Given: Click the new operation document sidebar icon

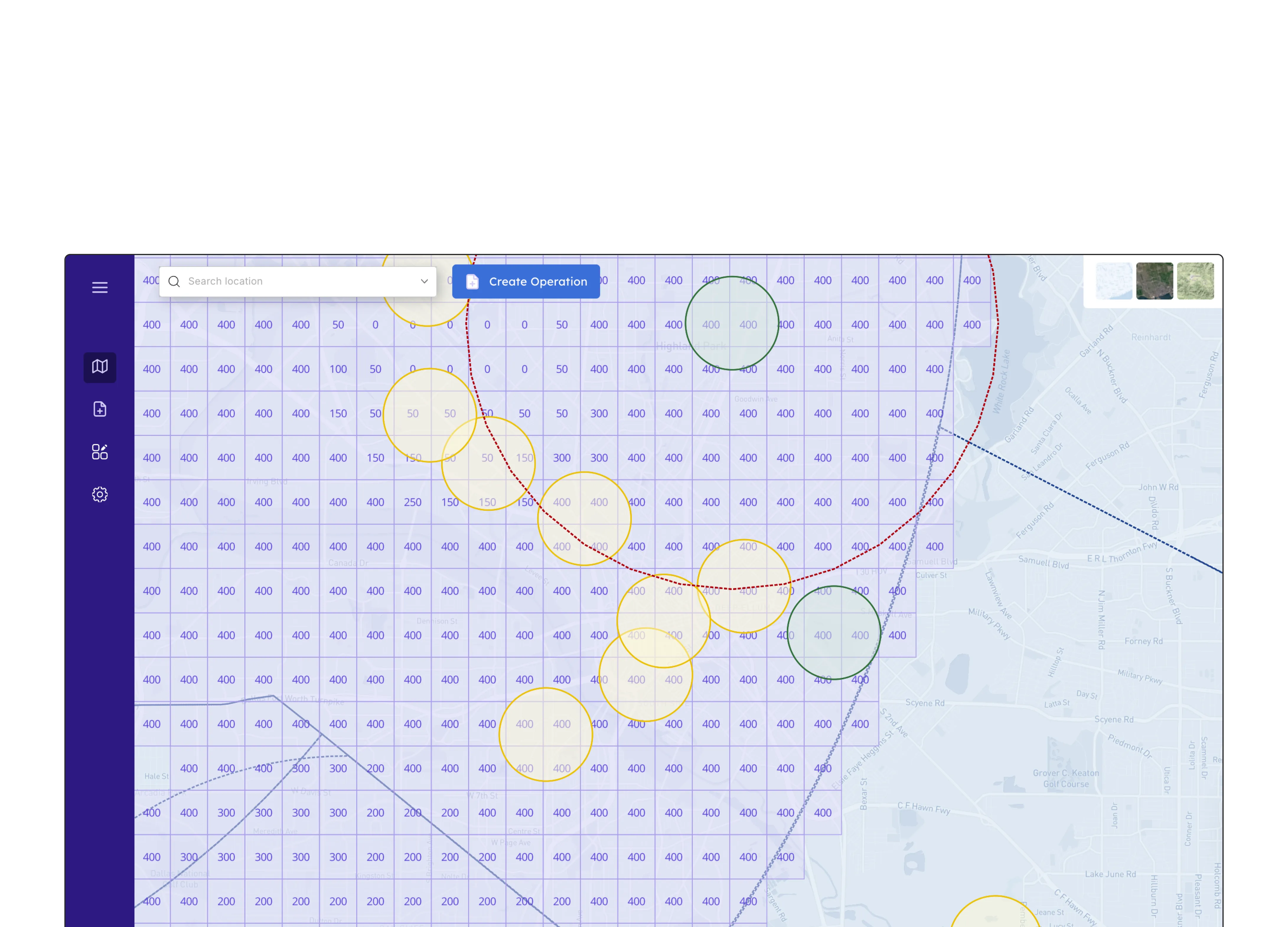Looking at the screenshot, I should click(x=100, y=409).
